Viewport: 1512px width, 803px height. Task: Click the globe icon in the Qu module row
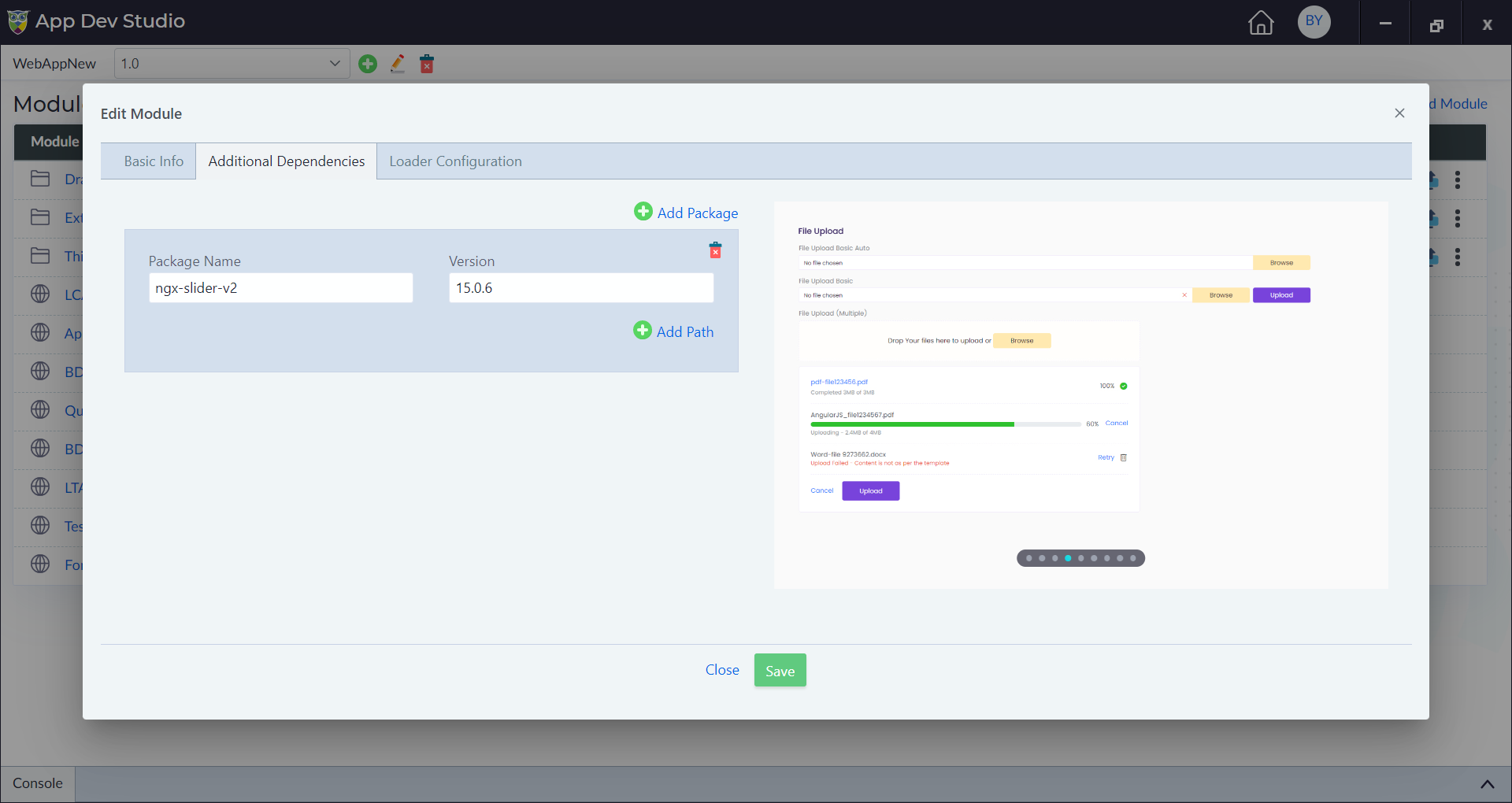tap(40, 410)
